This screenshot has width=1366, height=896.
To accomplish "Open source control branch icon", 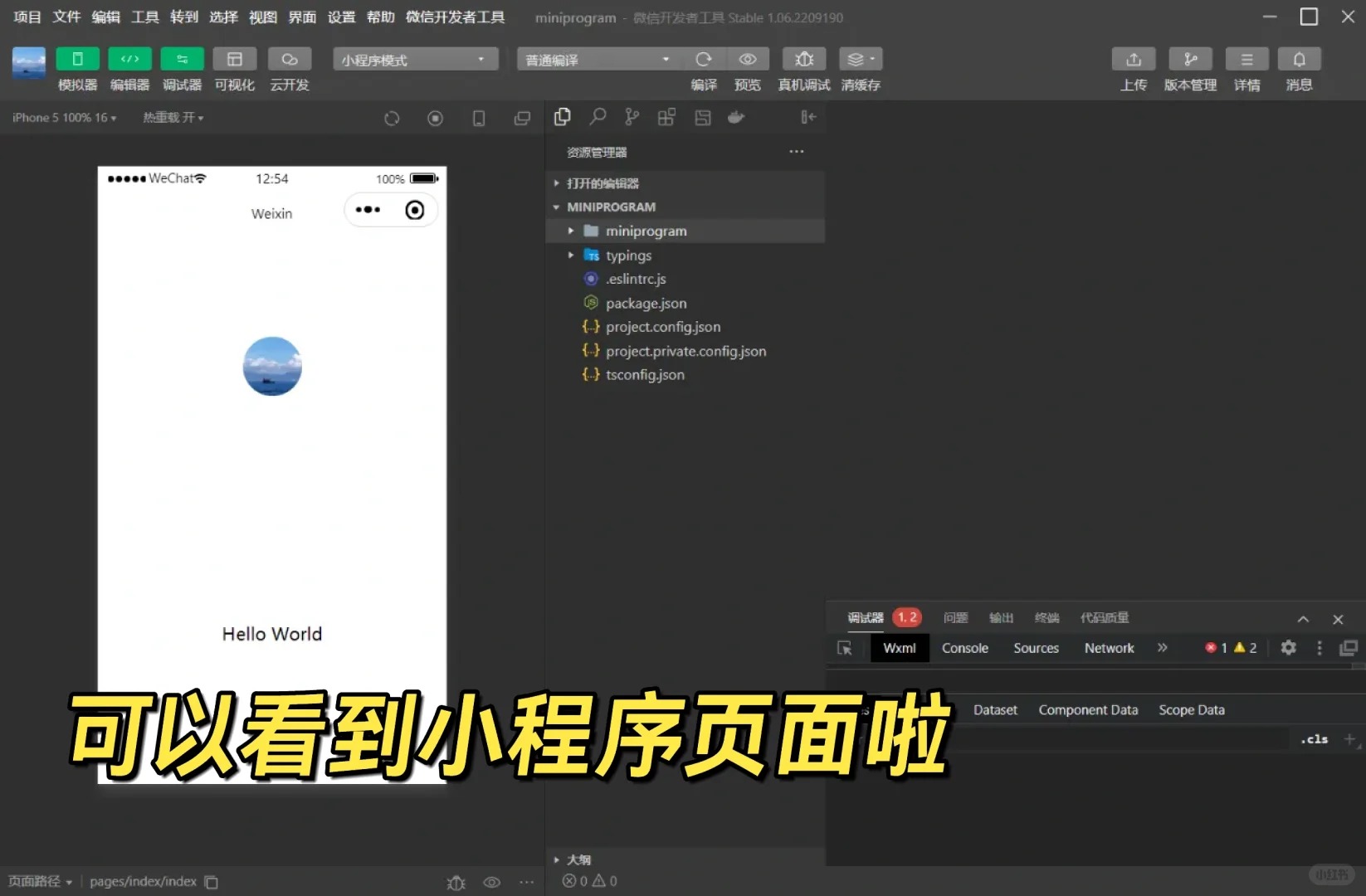I will (632, 117).
